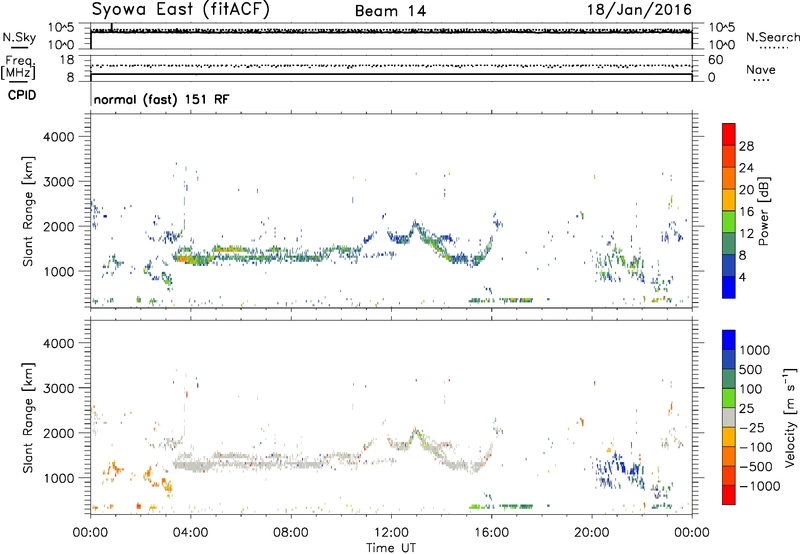800x554 pixels.
Task: Click the power echo peak near 13:00 UT
Action: (x=415, y=224)
